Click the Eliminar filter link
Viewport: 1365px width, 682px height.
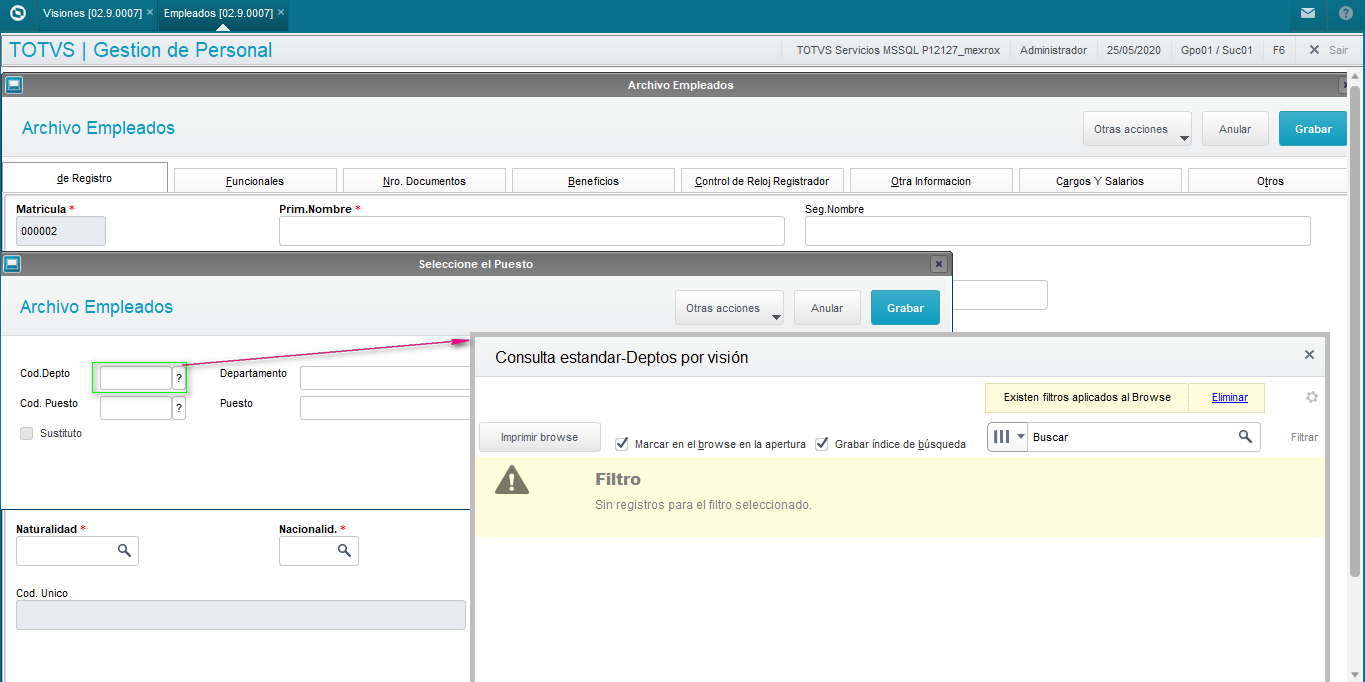coord(1229,397)
